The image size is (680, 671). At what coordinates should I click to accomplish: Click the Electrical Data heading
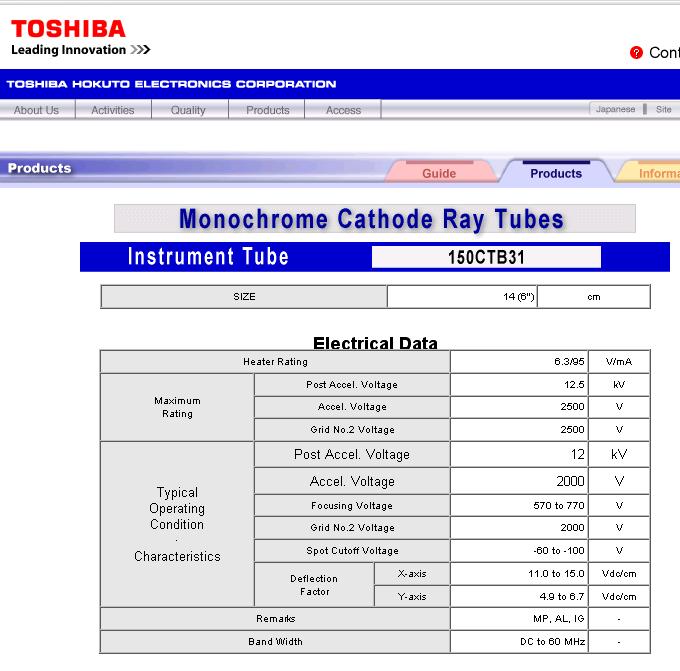[x=376, y=343]
